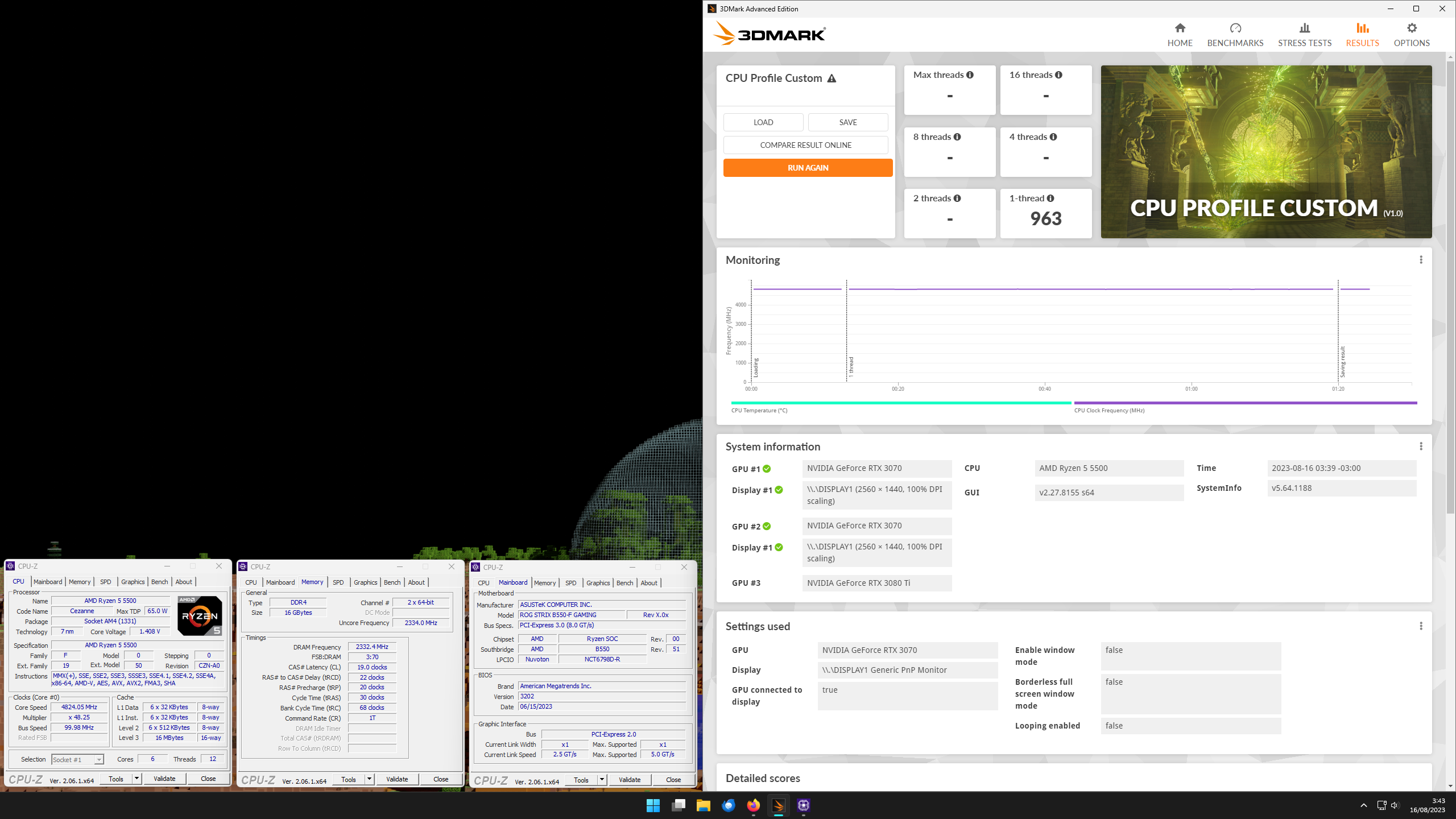
Task: Open the Monitoring panel three-dot menu
Action: pos(1421,260)
